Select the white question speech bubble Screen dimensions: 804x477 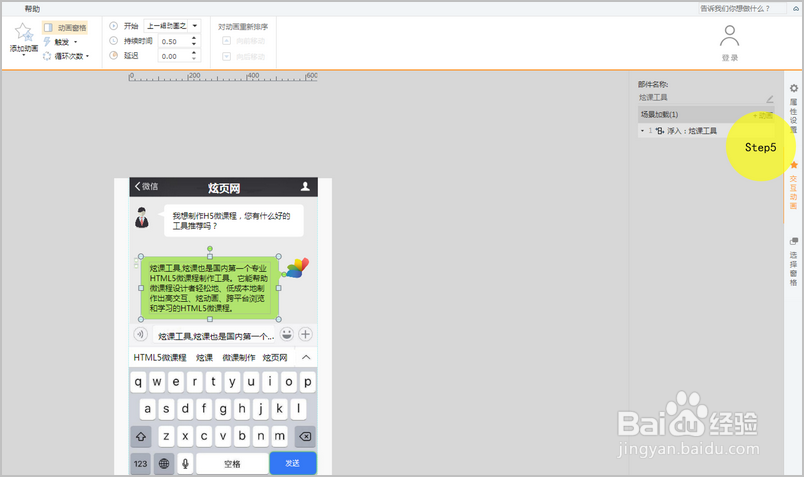coord(234,221)
